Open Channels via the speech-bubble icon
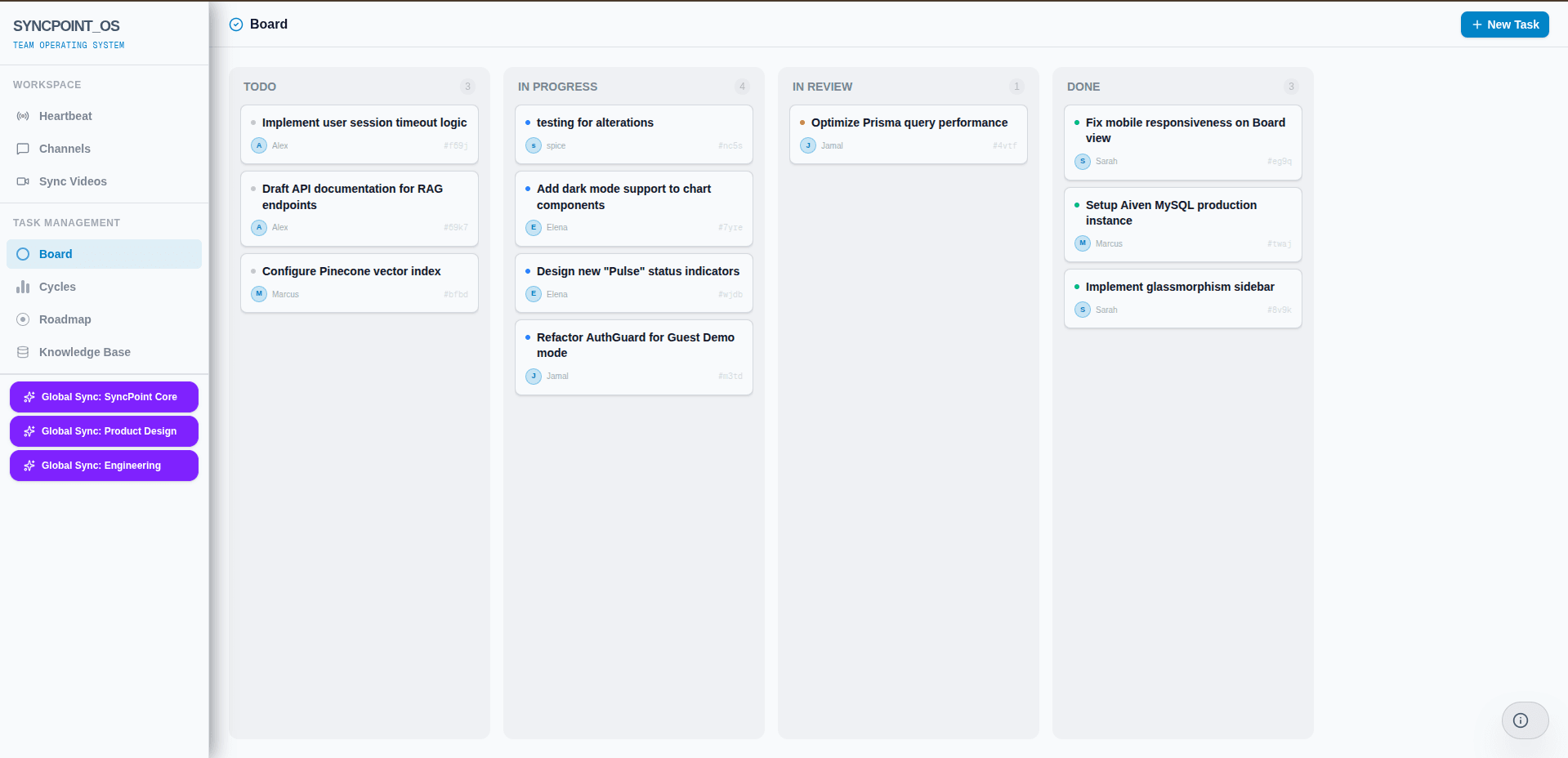 tap(23, 149)
